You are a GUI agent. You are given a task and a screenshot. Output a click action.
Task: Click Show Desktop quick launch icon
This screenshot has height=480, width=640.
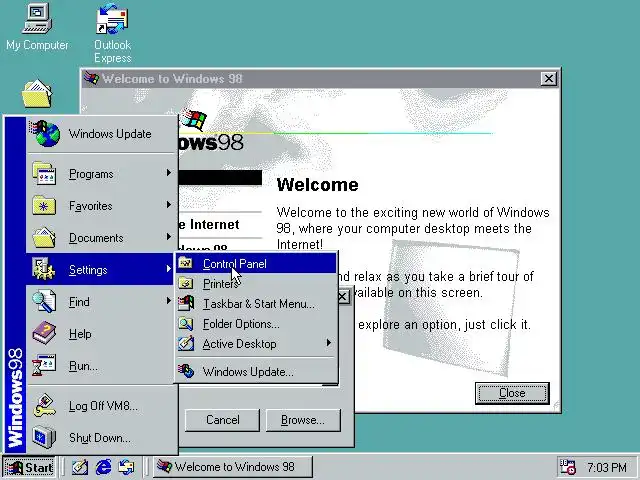tap(80, 467)
